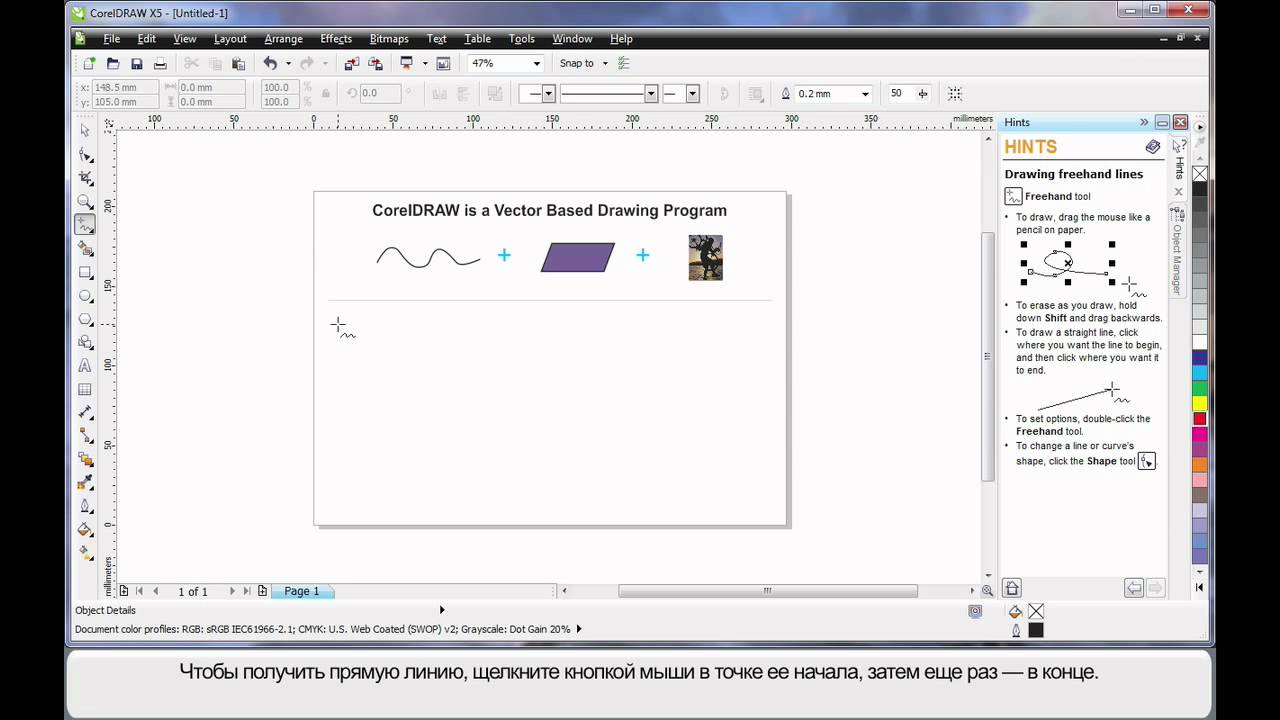
Task: Click the Application Launcher icon
Action: click(407, 63)
